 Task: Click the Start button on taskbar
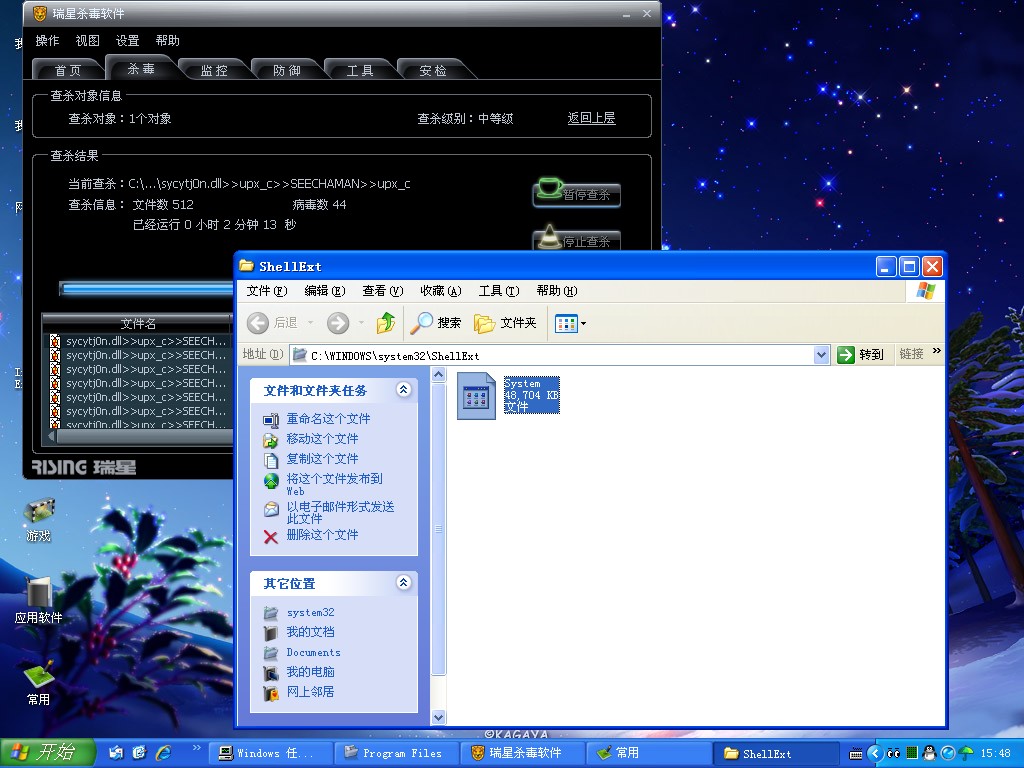[x=48, y=753]
